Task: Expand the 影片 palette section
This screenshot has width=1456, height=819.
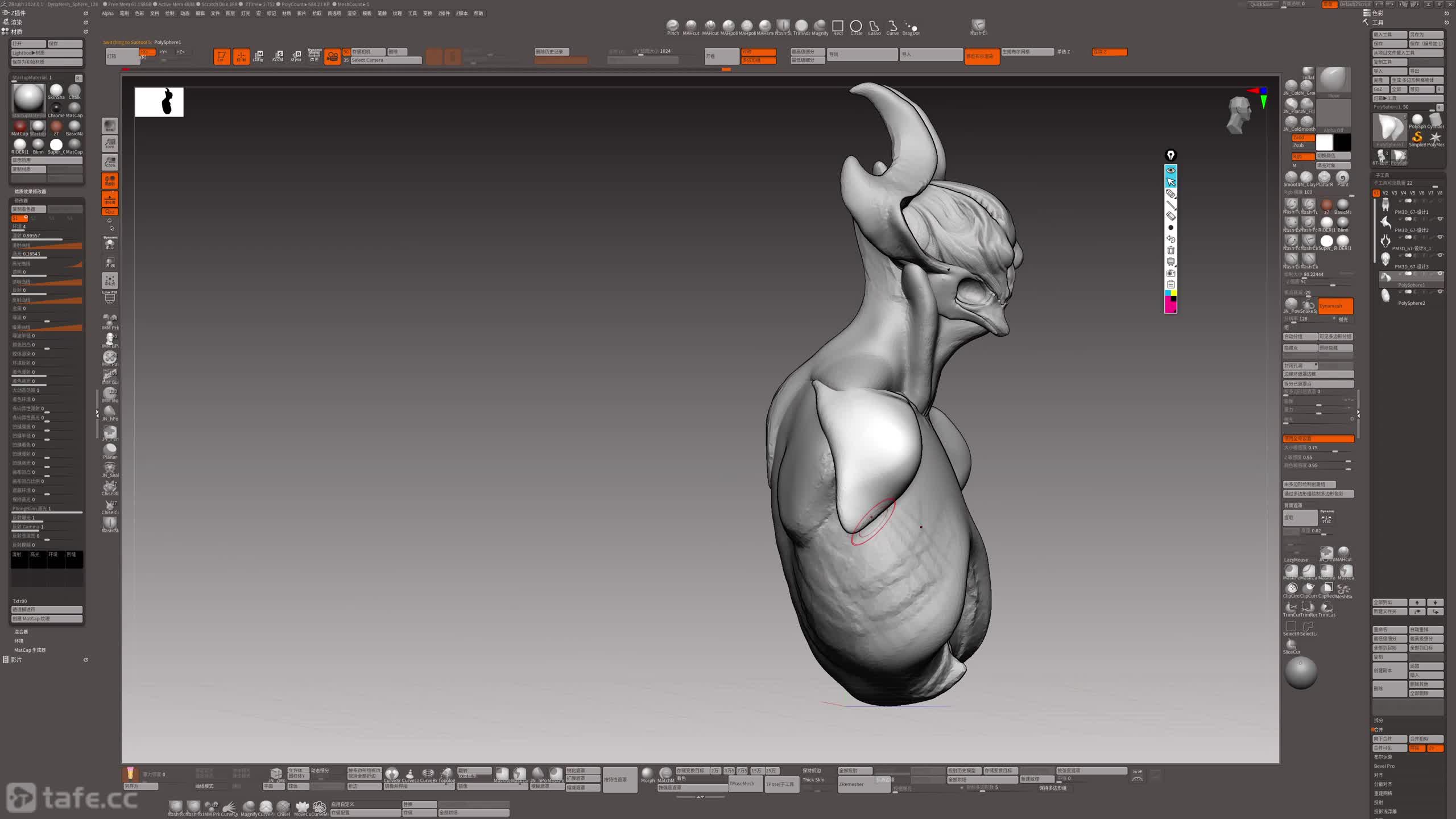Action: tap(16, 660)
